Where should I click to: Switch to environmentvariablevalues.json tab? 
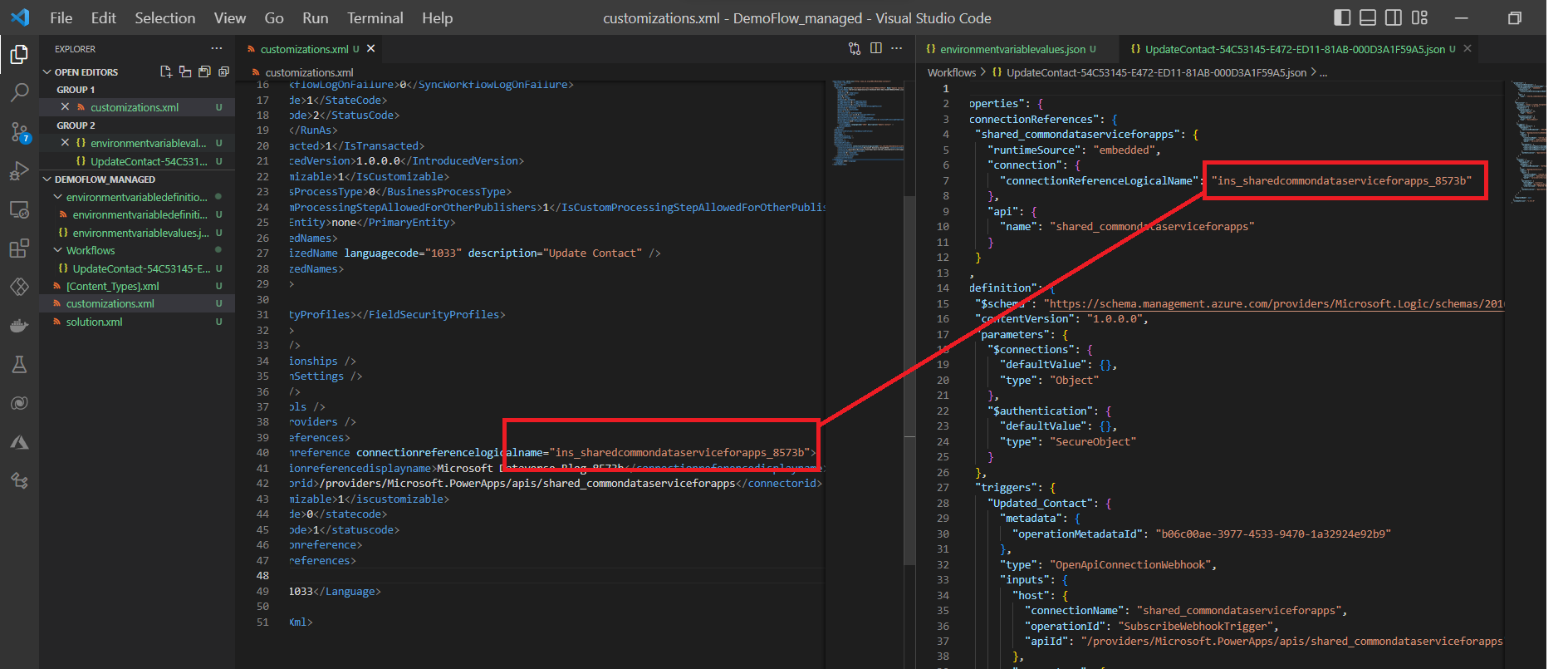tap(1012, 49)
